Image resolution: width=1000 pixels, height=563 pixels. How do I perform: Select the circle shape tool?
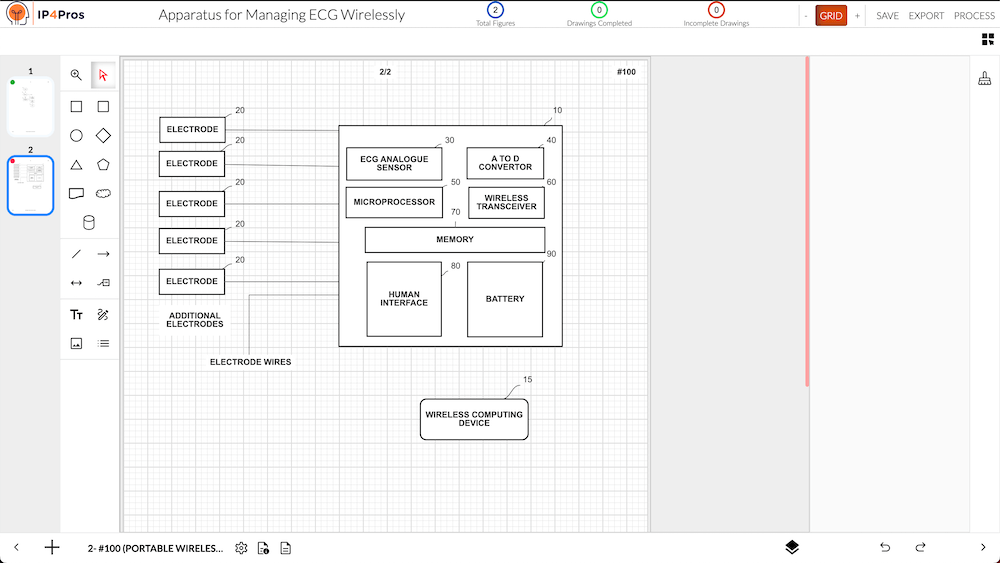click(x=76, y=135)
